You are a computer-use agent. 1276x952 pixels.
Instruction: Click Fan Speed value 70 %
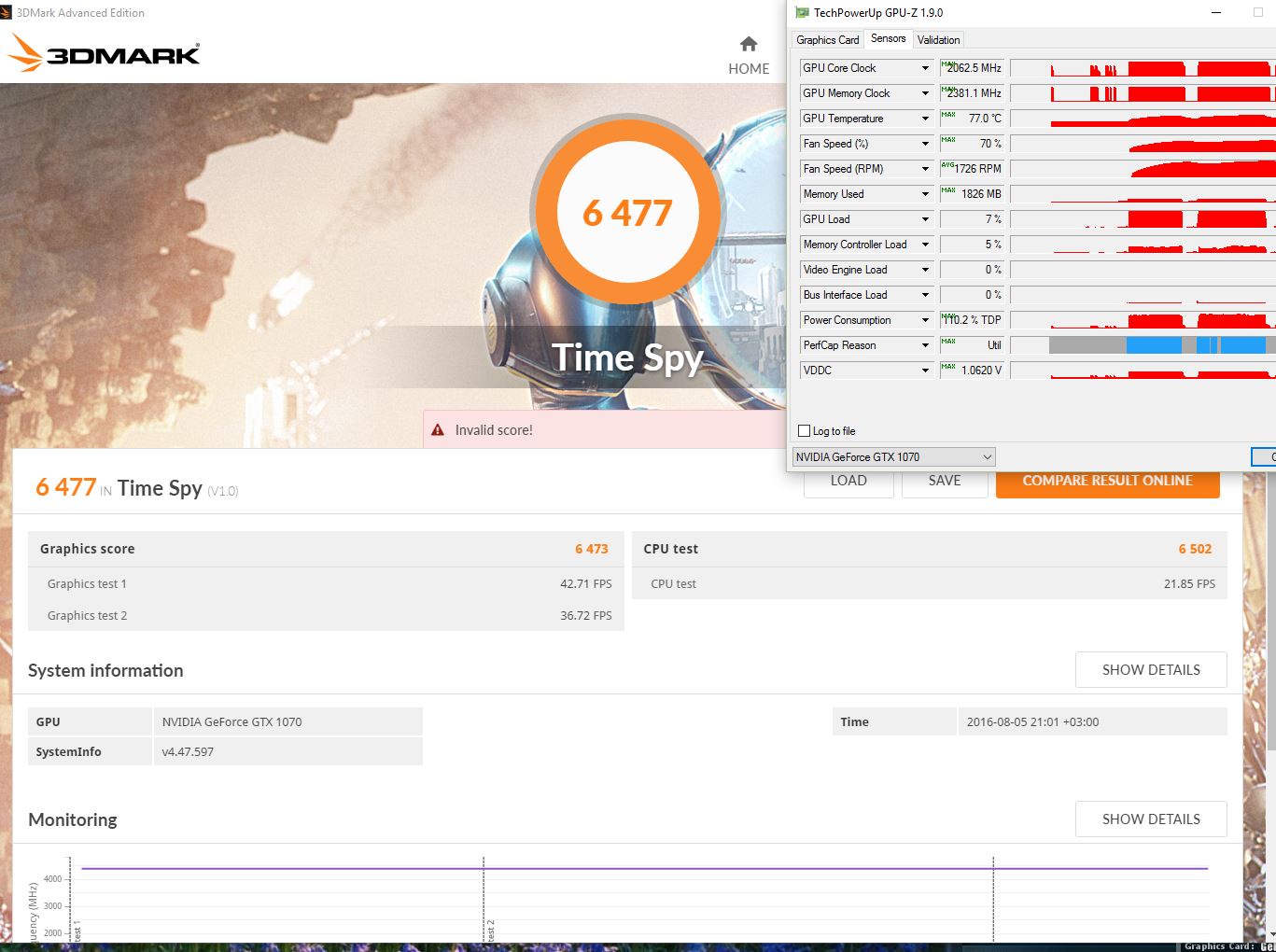(972, 144)
